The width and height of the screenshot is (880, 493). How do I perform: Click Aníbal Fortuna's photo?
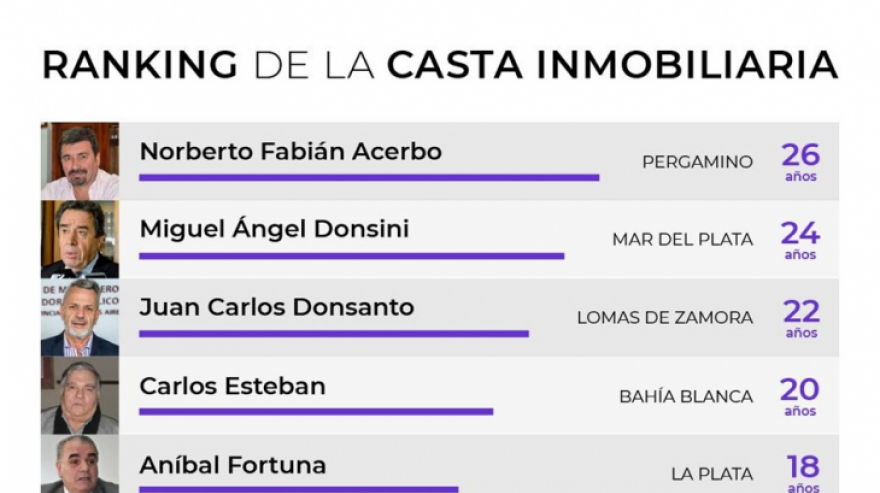tap(80, 464)
